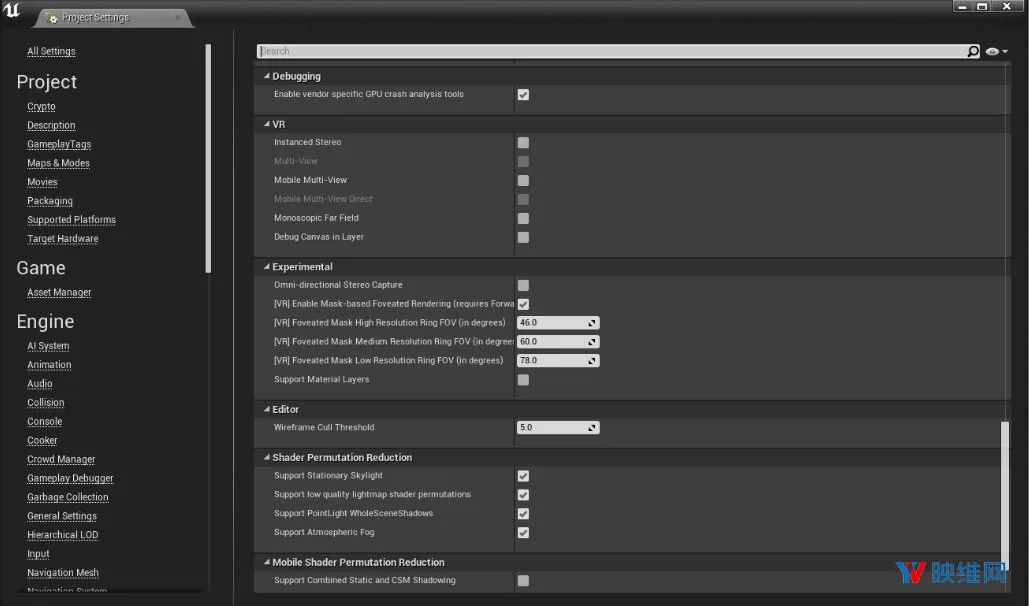Toggle Mobile Multi-View checkbox
1029x606 pixels.
523,181
